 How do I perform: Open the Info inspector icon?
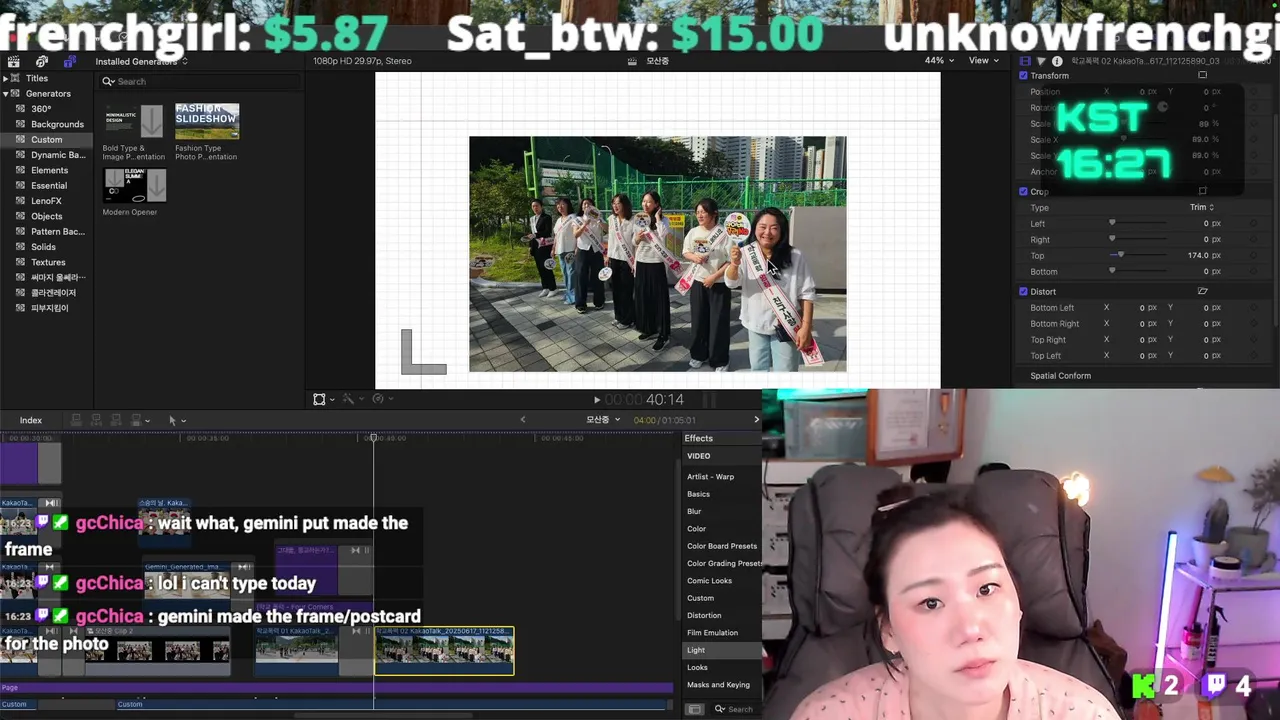tap(1057, 61)
